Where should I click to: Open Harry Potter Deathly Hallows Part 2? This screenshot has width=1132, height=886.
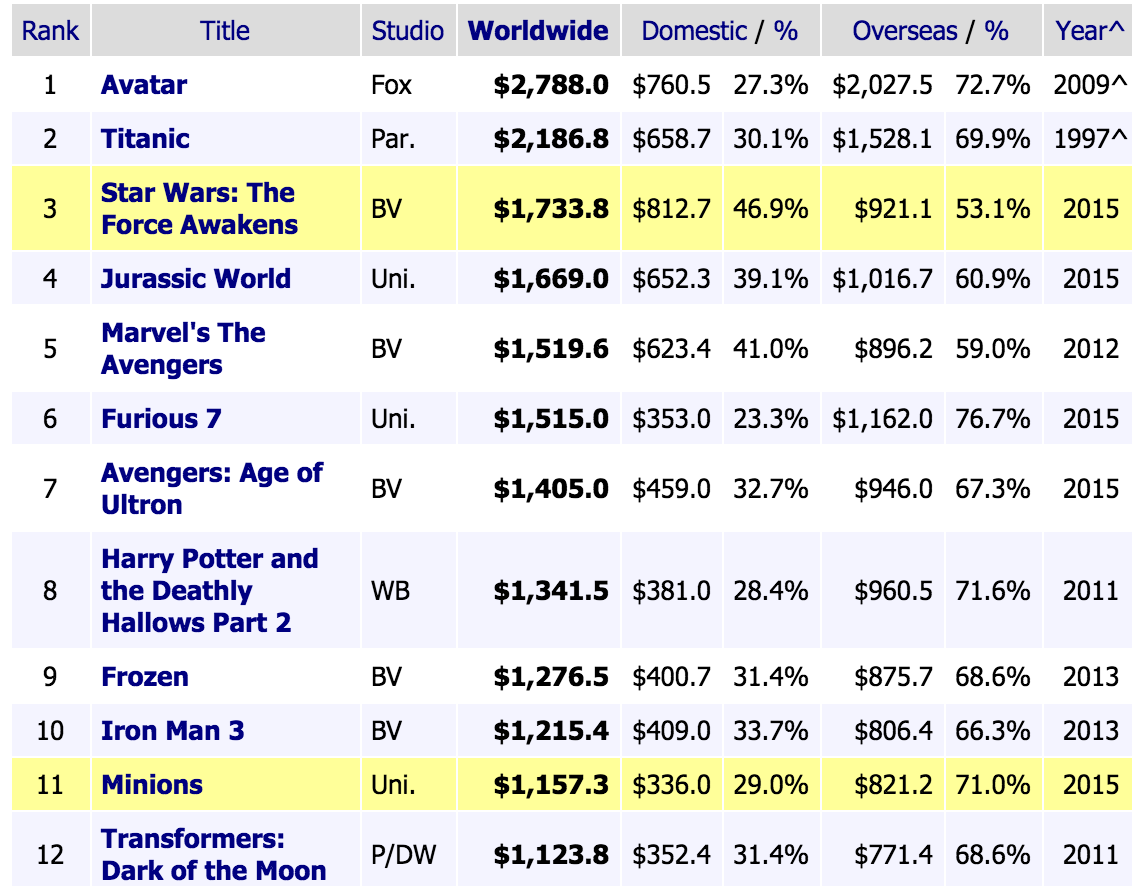pos(209,590)
